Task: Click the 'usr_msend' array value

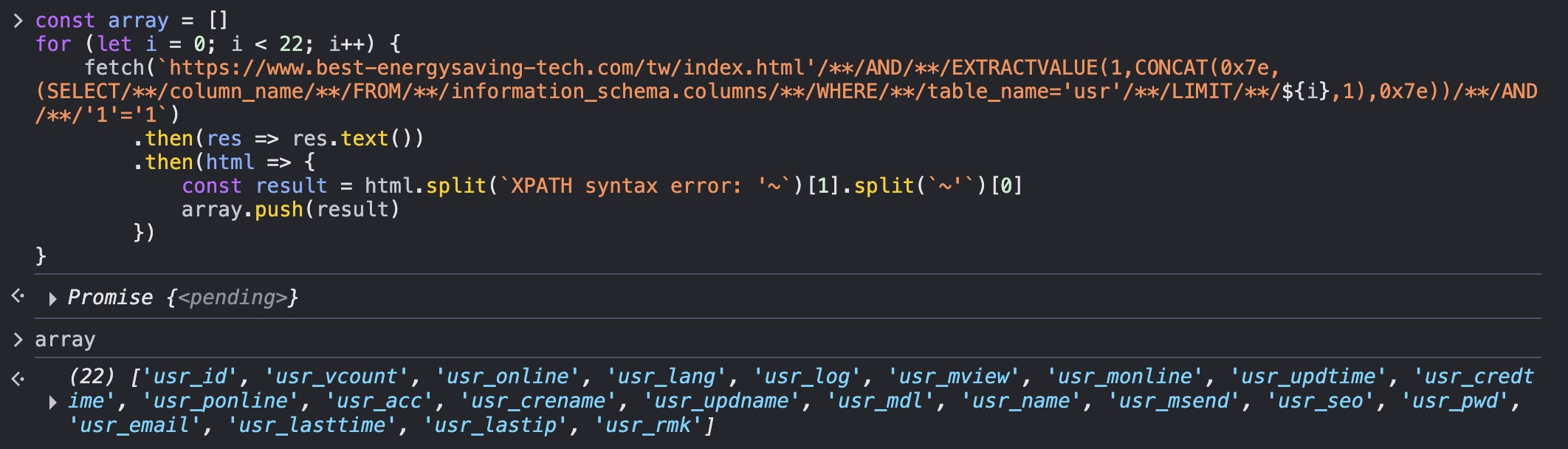Action: pyautogui.click(x=1173, y=400)
